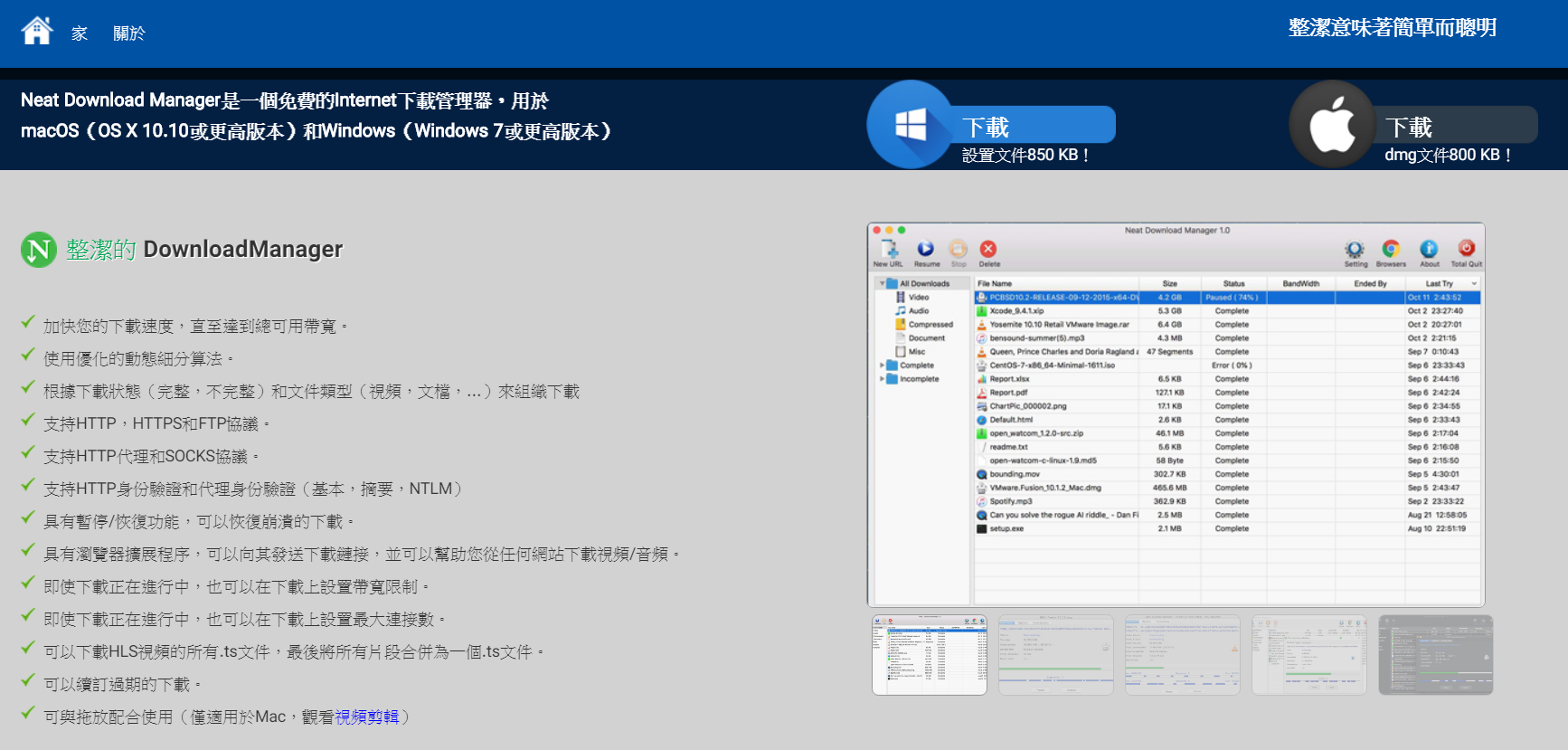
Task: Select the VMware.Fusion_10.1.2_Mac.dmg row
Action: click(x=1228, y=488)
